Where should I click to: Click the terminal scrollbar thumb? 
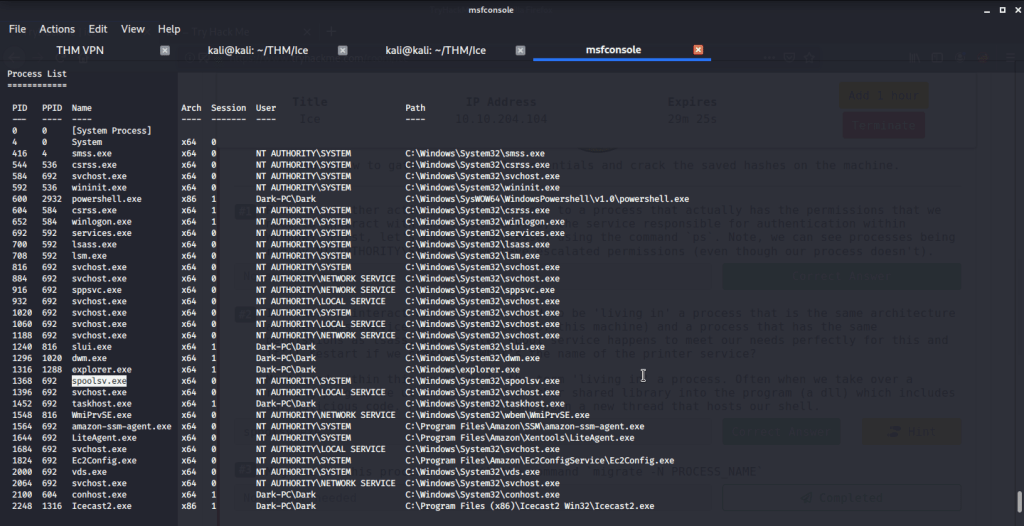1019,501
